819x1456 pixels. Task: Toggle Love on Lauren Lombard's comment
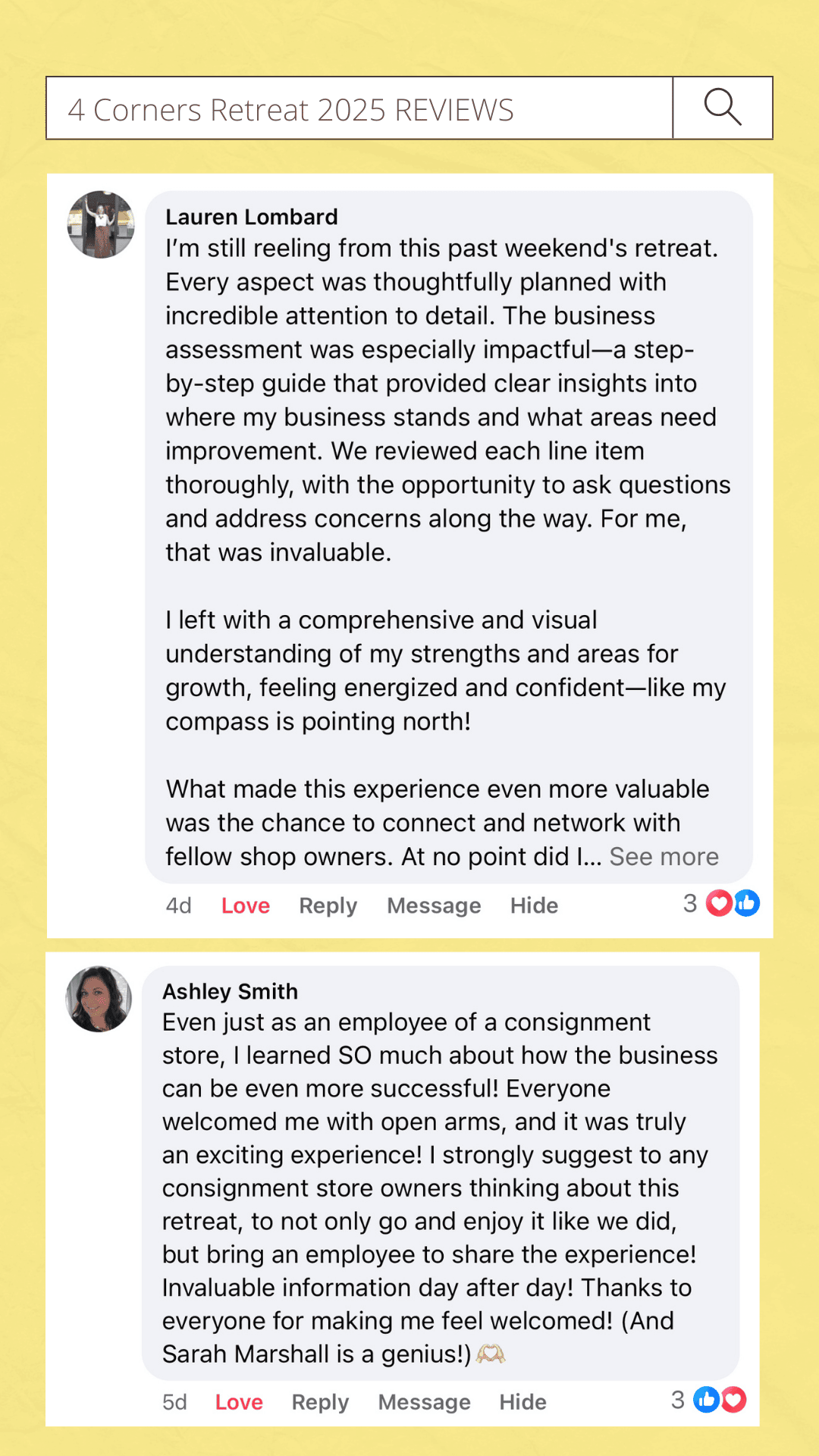[245, 905]
